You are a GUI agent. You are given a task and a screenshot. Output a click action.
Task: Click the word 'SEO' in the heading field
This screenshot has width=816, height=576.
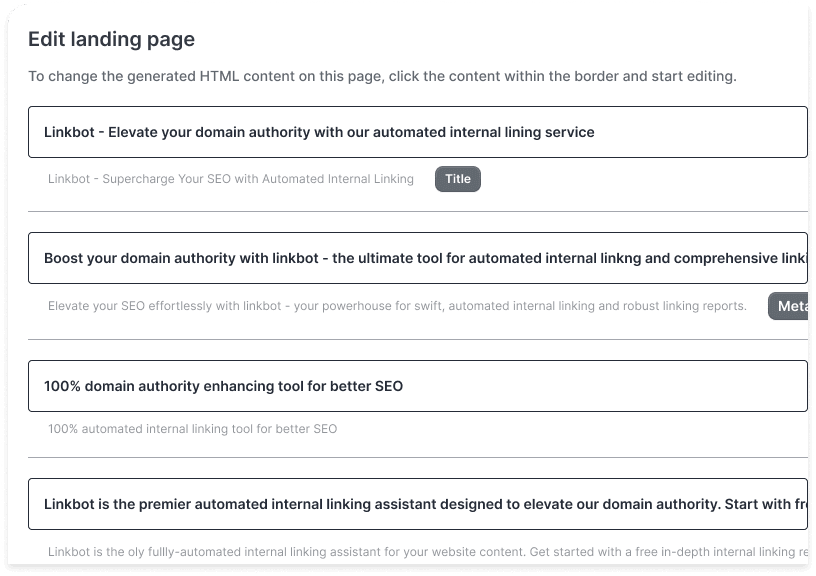click(x=389, y=386)
